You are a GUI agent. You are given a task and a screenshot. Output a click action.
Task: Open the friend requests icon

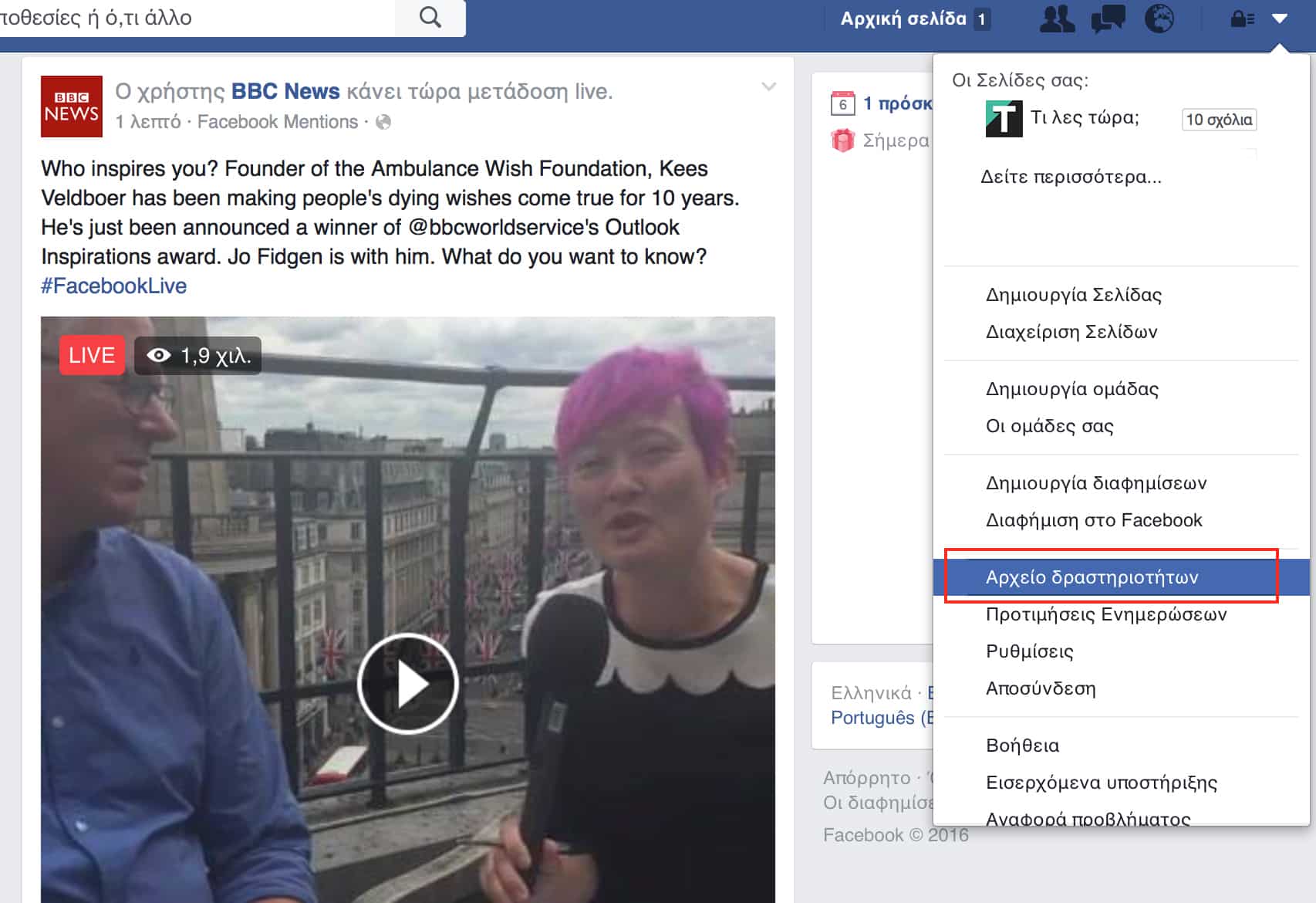pyautogui.click(x=1057, y=19)
